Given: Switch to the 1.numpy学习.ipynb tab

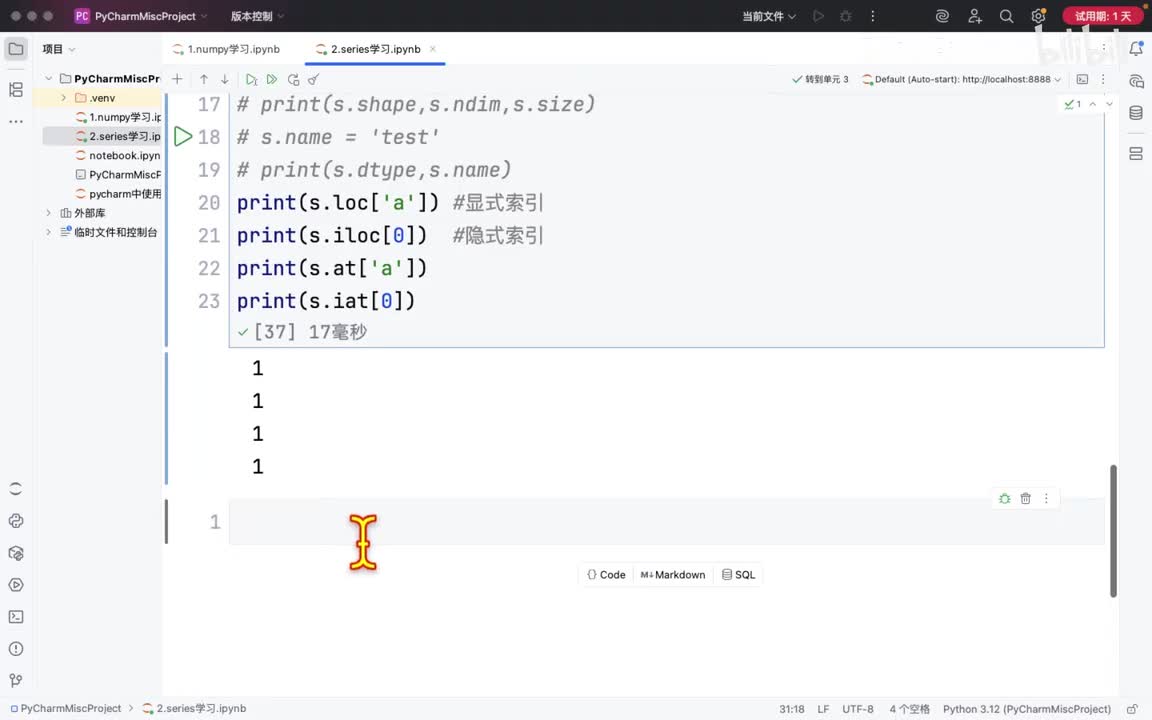Looking at the screenshot, I should [x=226, y=49].
